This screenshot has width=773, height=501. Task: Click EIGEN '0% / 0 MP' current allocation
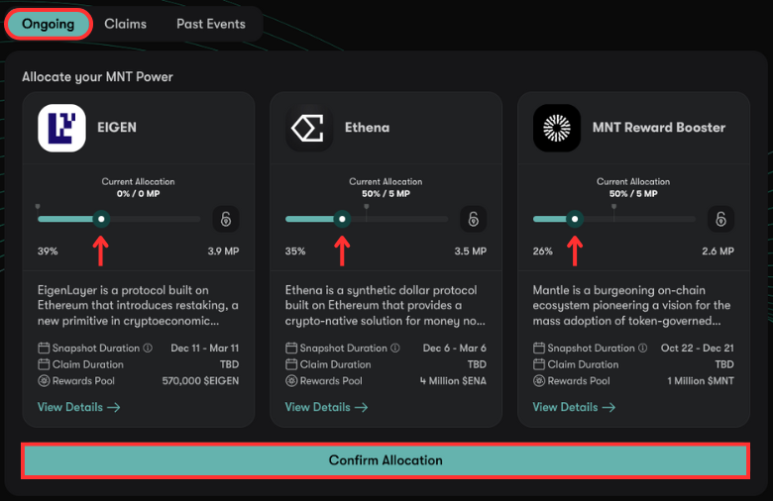pyautogui.click(x=139, y=194)
